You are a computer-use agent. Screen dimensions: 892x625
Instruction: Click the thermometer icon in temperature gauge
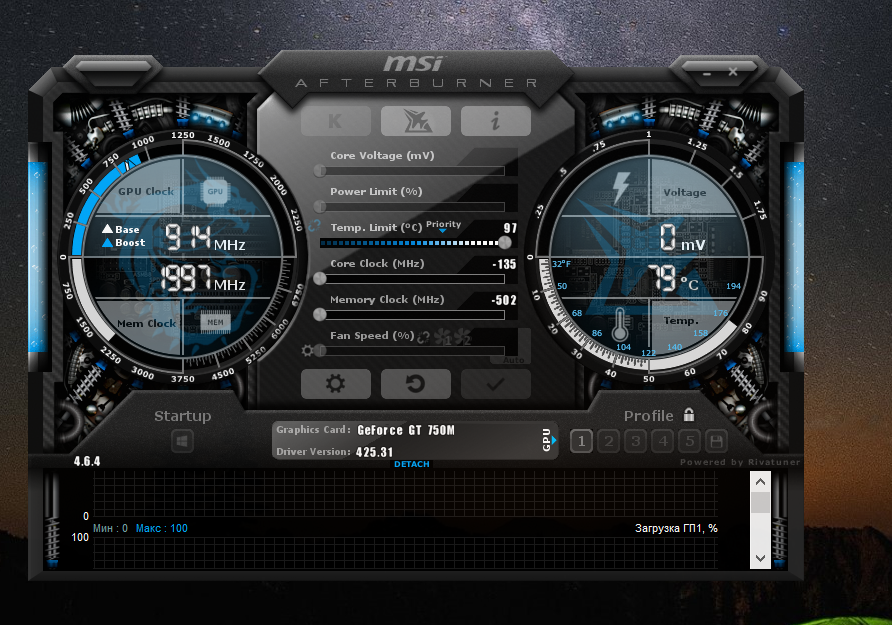620,325
